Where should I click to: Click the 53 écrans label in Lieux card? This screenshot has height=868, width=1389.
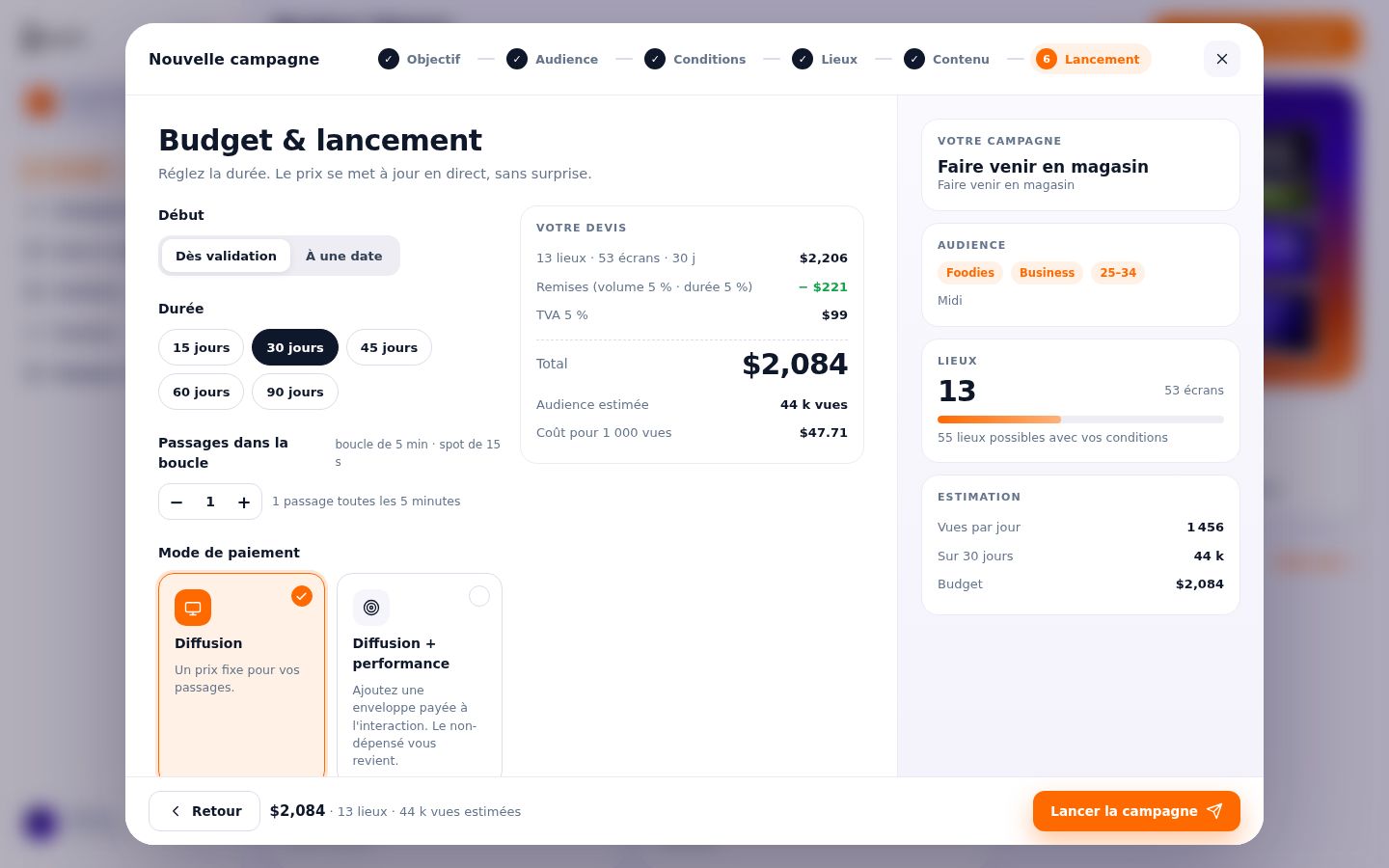pyautogui.click(x=1194, y=391)
